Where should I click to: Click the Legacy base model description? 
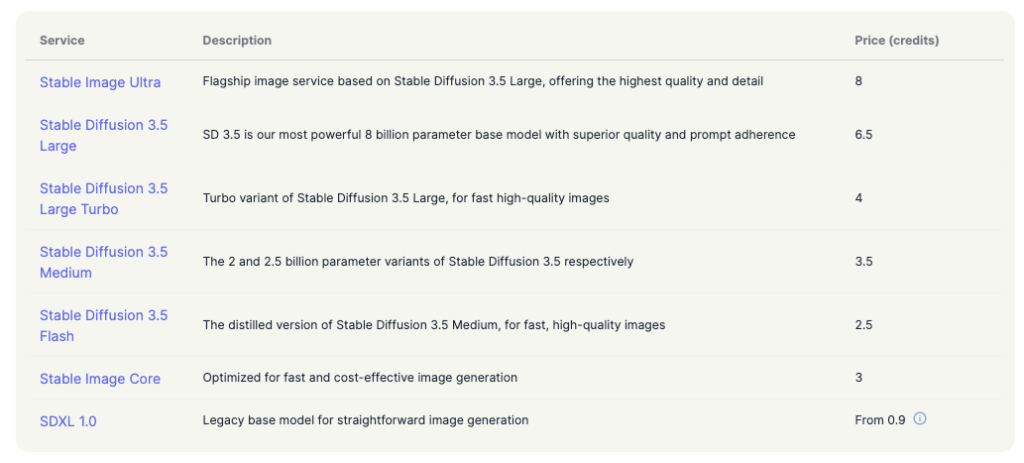[365, 421]
